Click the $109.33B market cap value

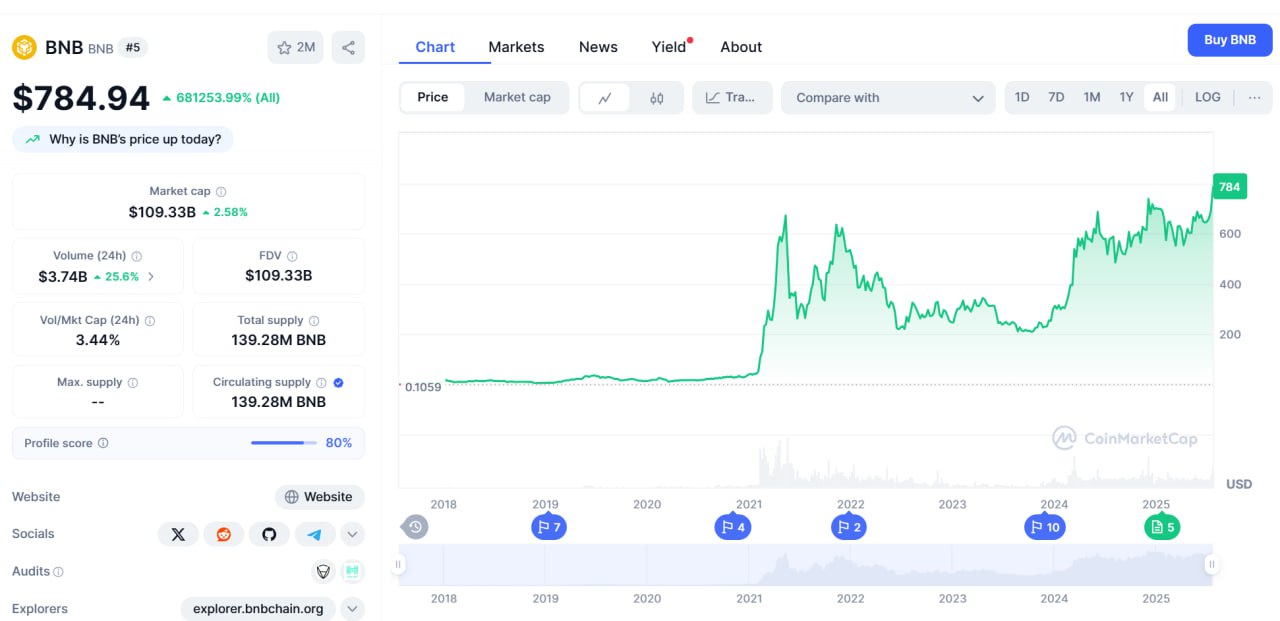point(163,212)
